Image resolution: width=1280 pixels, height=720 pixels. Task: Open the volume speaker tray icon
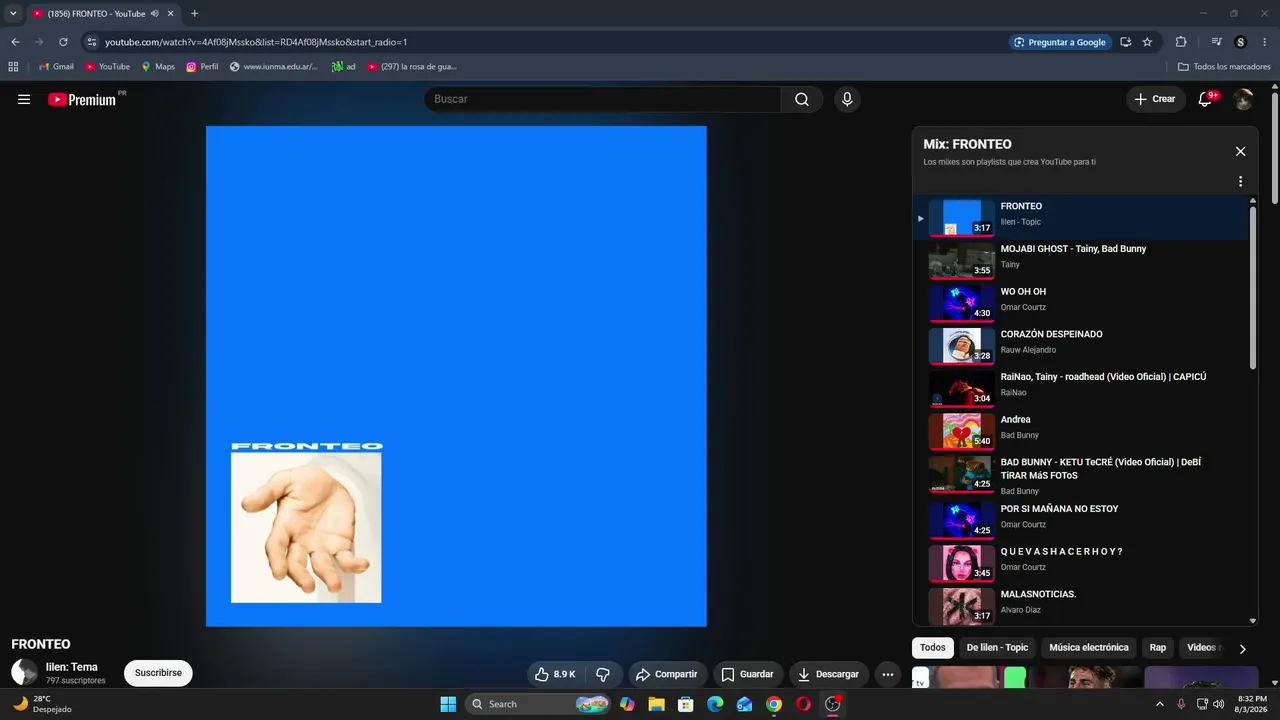tap(1218, 704)
